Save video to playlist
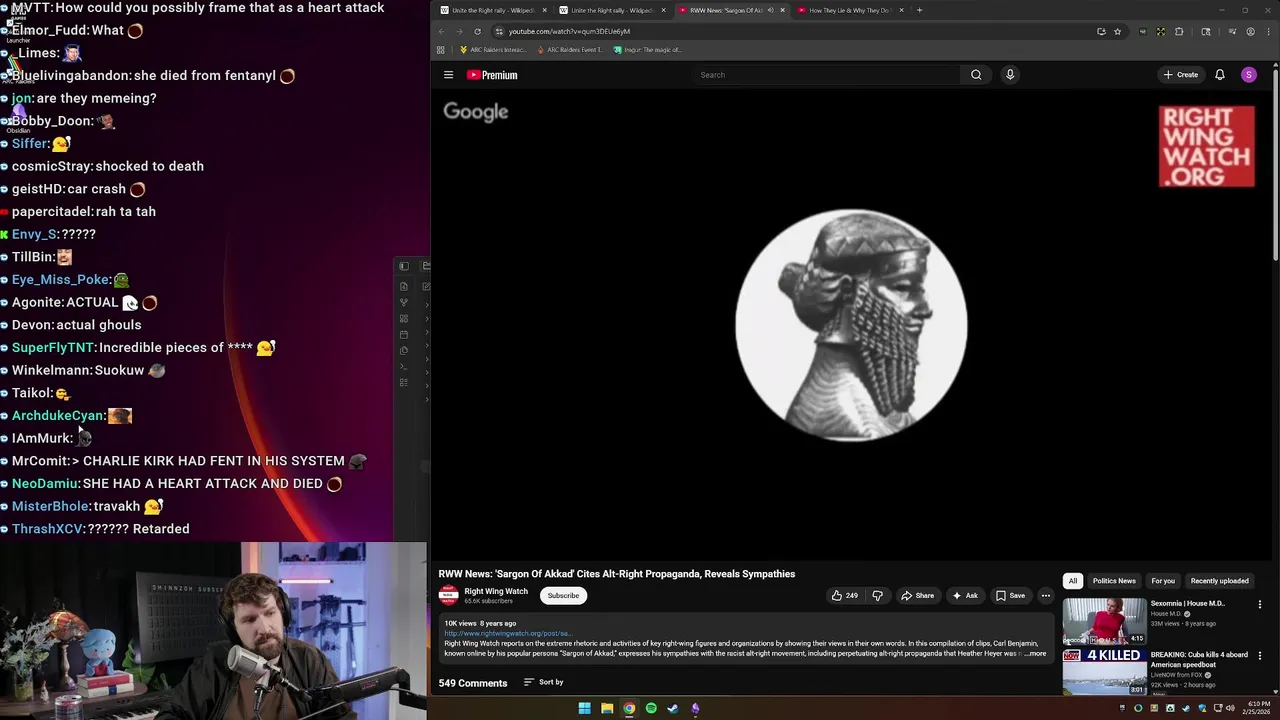This screenshot has height=720, width=1280. 1010,596
